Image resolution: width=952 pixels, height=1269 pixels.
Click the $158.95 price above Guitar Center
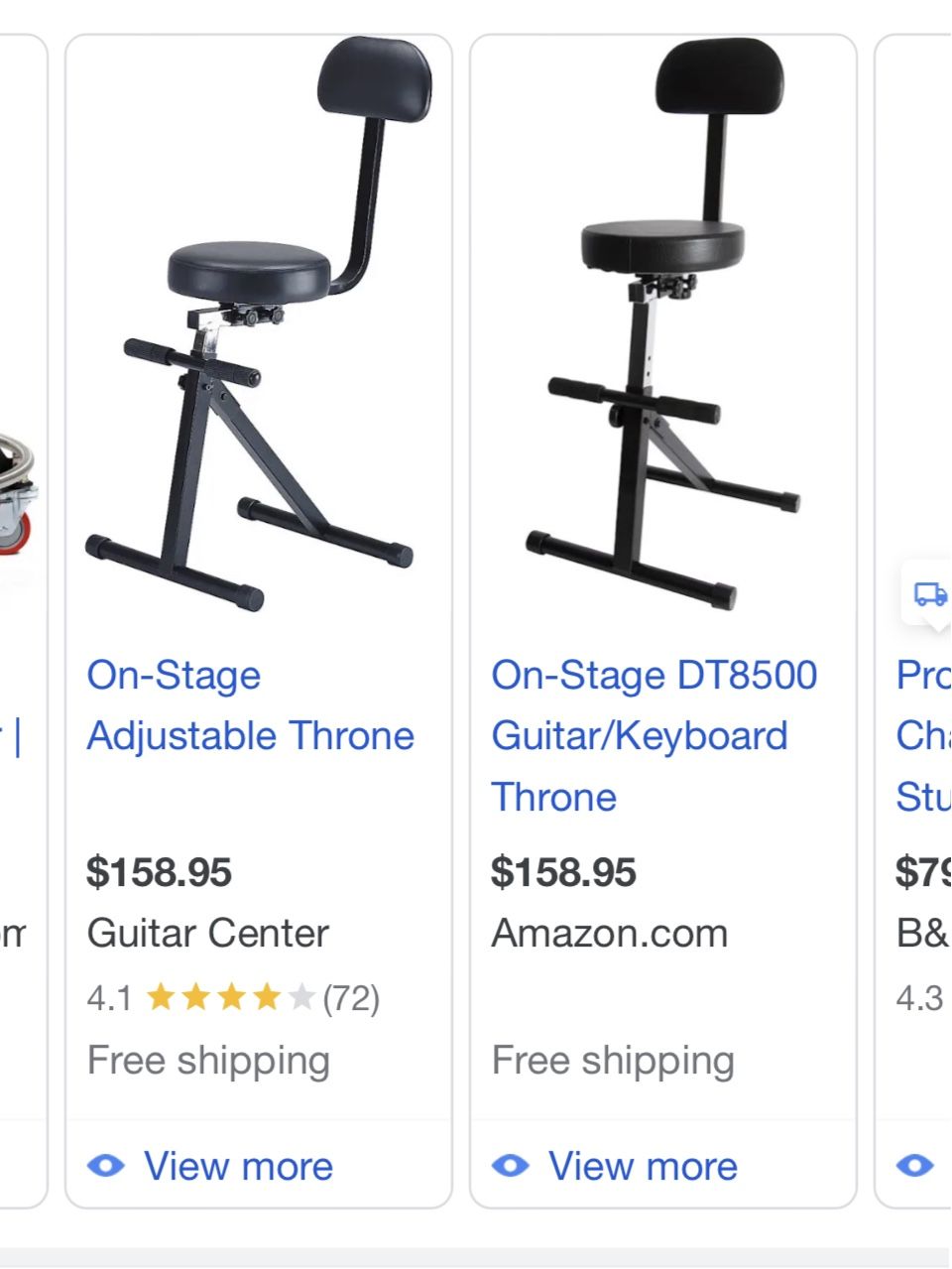[x=159, y=872]
